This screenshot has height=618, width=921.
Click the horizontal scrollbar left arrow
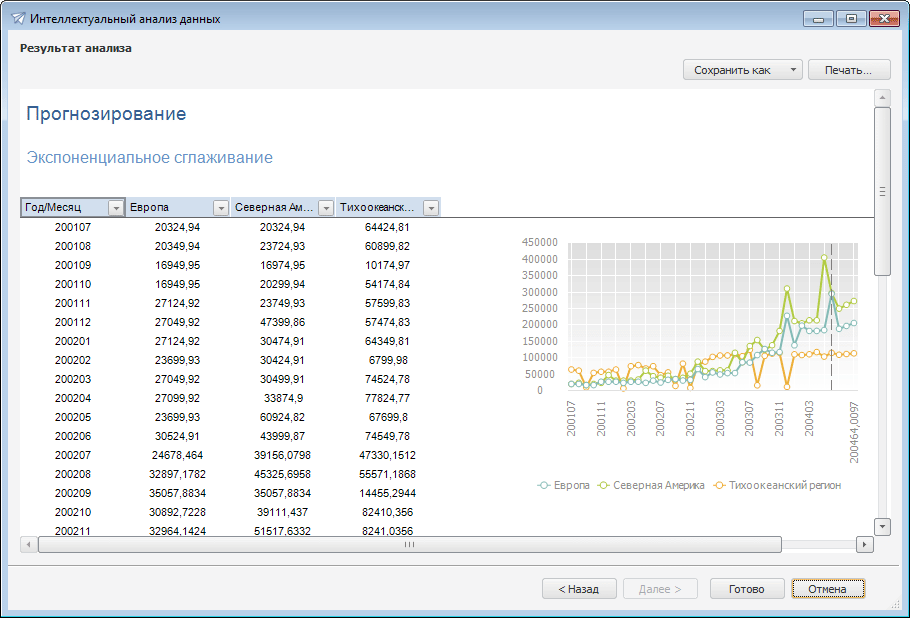coord(29,545)
